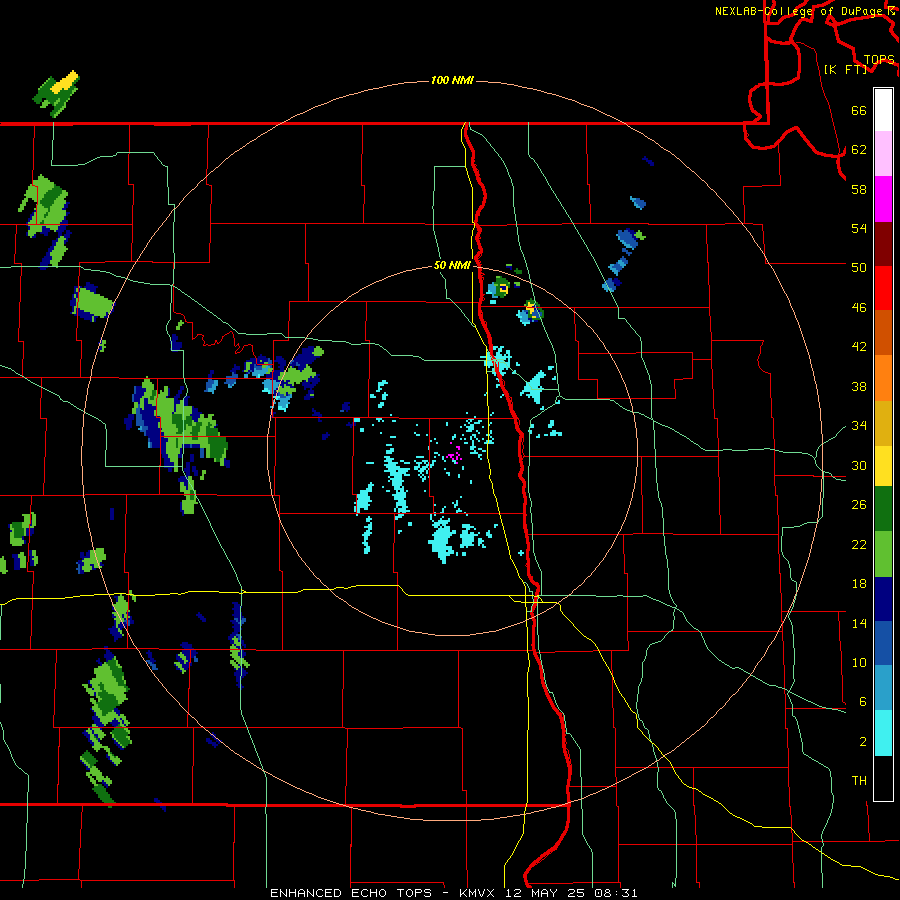
Task: Click the 2 value on the scale
Action: point(863,742)
